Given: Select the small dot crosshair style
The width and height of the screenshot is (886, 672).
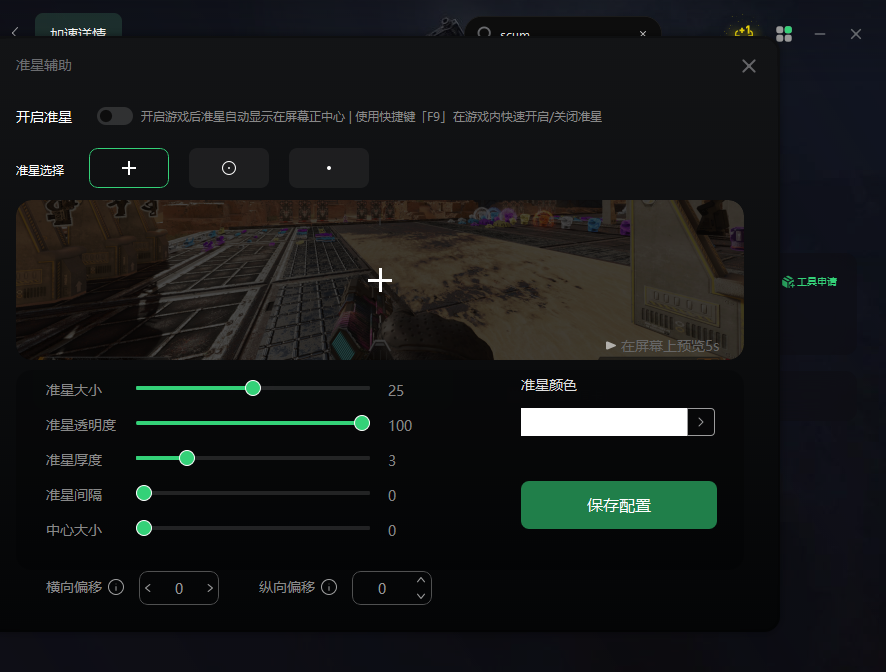Looking at the screenshot, I should pyautogui.click(x=329, y=168).
